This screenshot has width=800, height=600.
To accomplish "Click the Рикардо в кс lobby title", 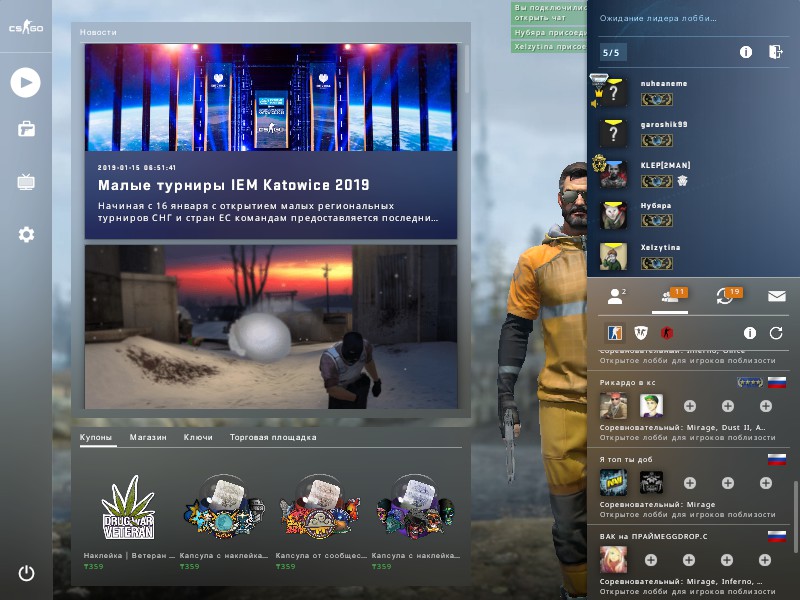I will (628, 382).
